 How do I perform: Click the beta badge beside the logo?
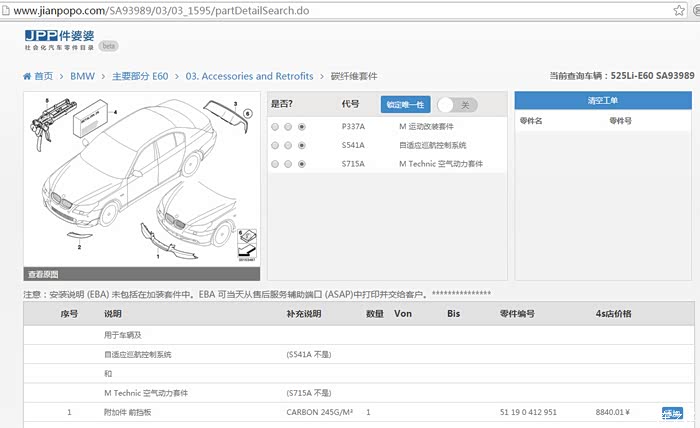pyautogui.click(x=108, y=45)
